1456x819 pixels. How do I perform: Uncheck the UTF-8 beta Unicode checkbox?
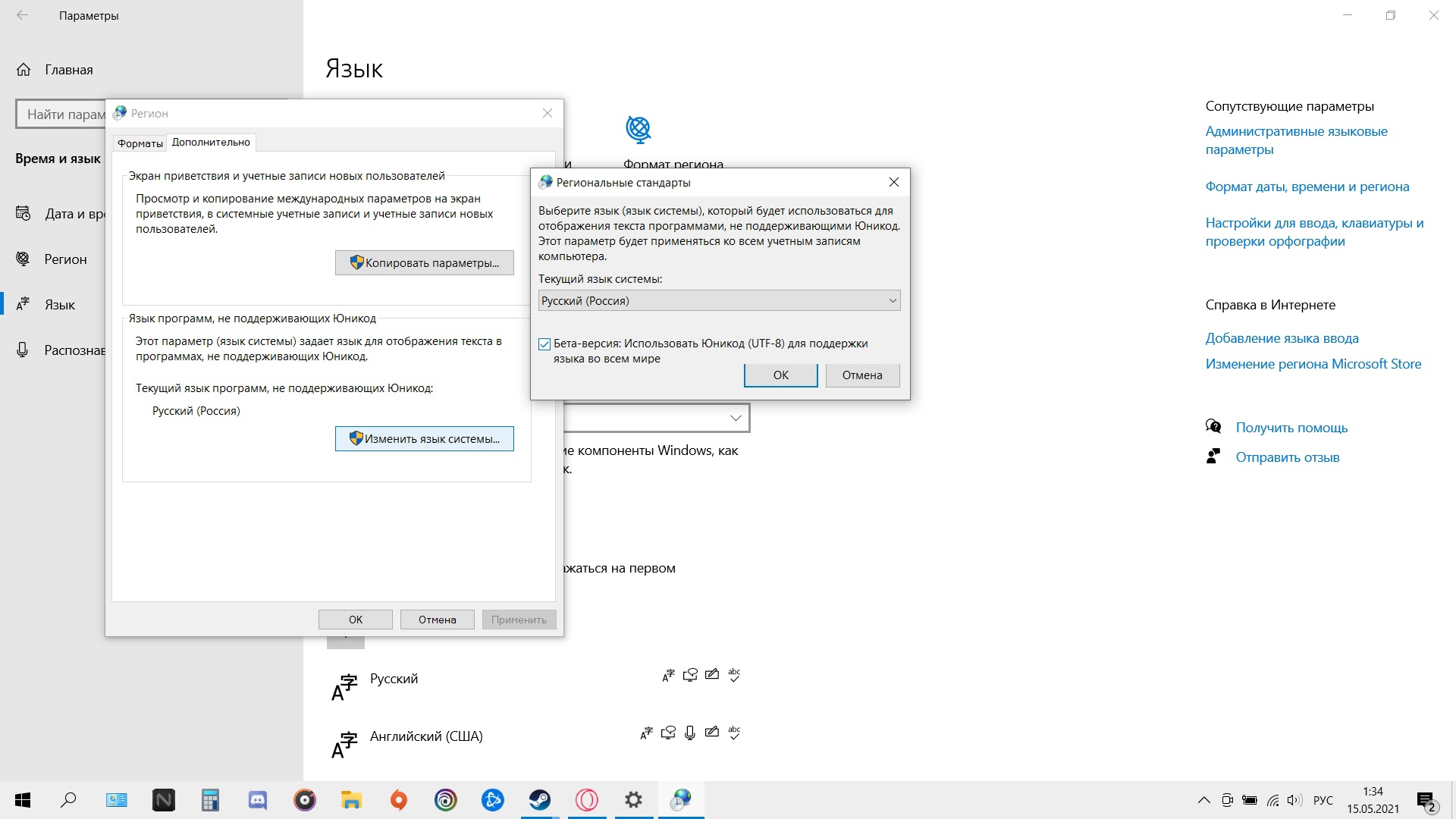pyautogui.click(x=544, y=344)
